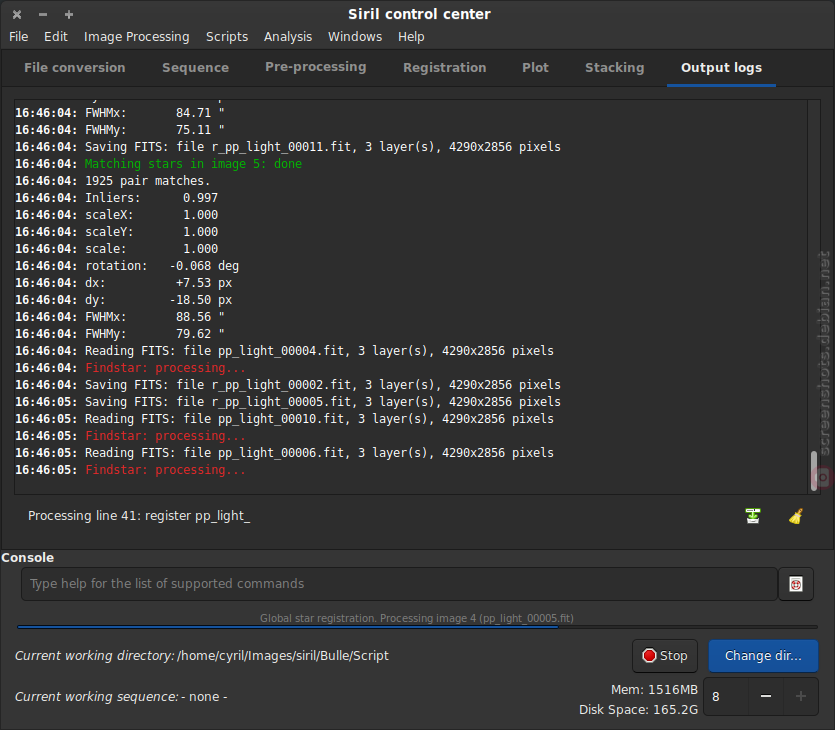The width and height of the screenshot is (835, 730).
Task: Maximize window using the plus titlebar button
Action: coord(69,14)
